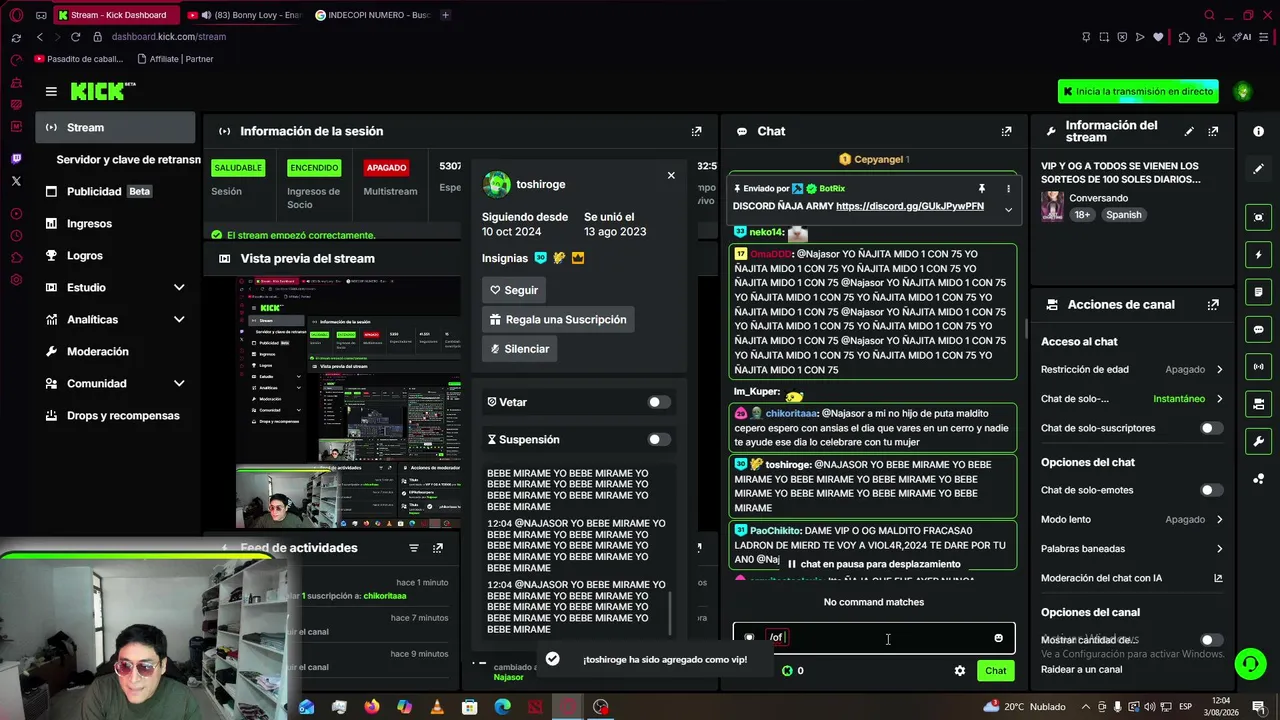
Task: Close the toshiroge user card
Action: click(671, 175)
